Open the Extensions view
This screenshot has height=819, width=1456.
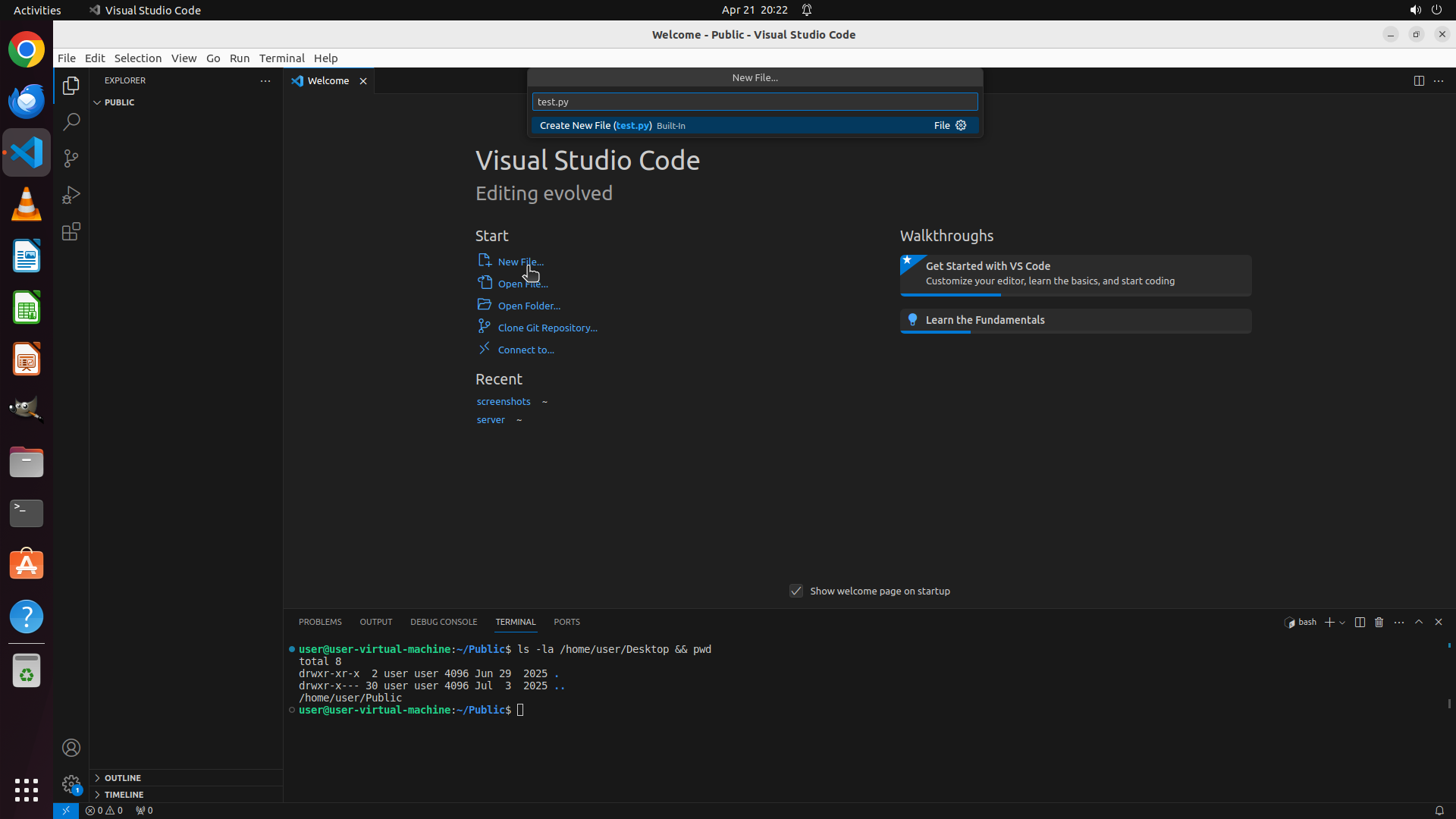point(71,231)
